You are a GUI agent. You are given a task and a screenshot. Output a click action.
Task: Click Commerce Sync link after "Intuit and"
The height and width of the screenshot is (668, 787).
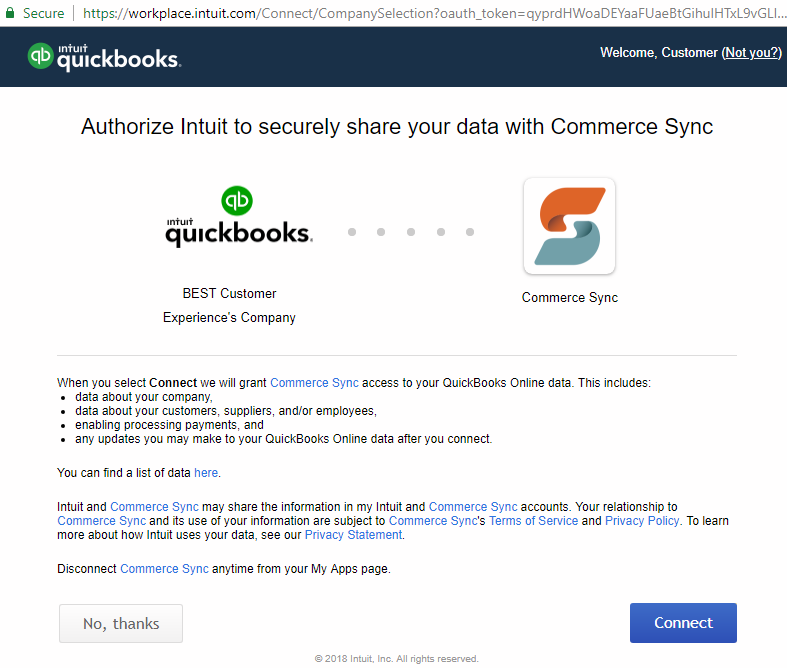(x=154, y=507)
